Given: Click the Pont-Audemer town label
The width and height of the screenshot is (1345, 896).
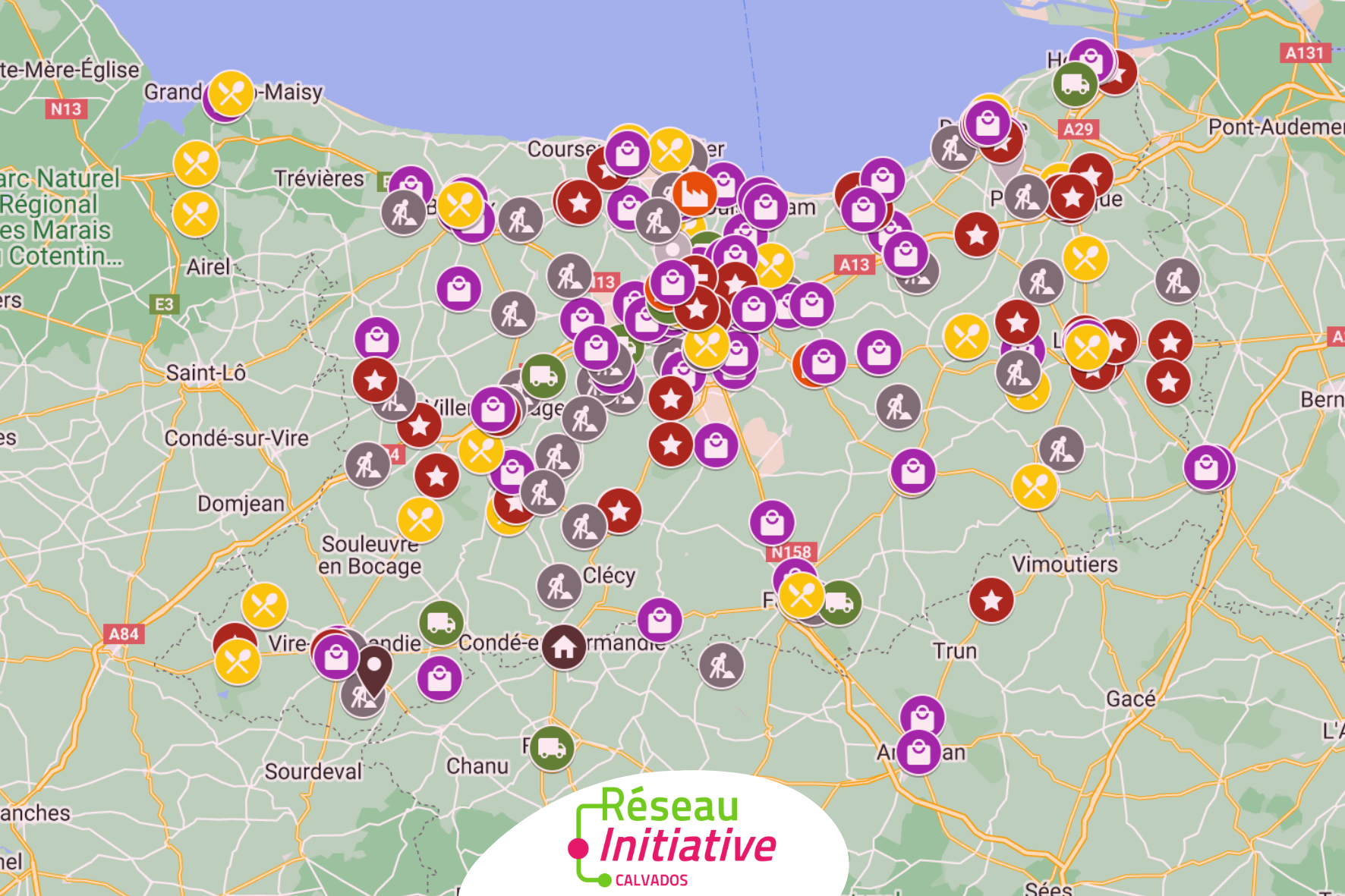Looking at the screenshot, I should [1276, 127].
